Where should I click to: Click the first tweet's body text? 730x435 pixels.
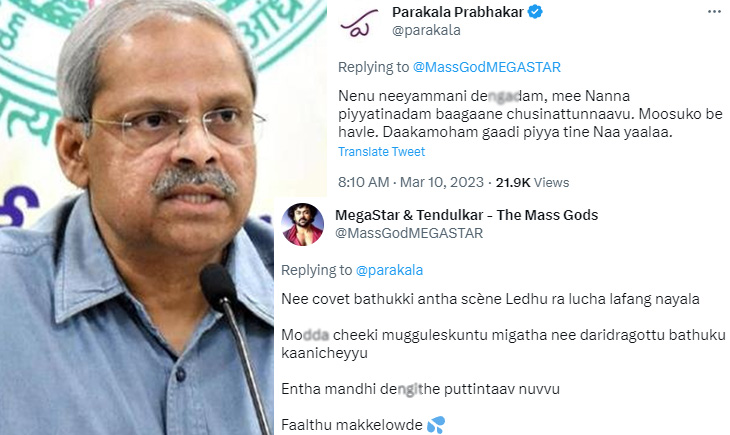[x=530, y=114]
